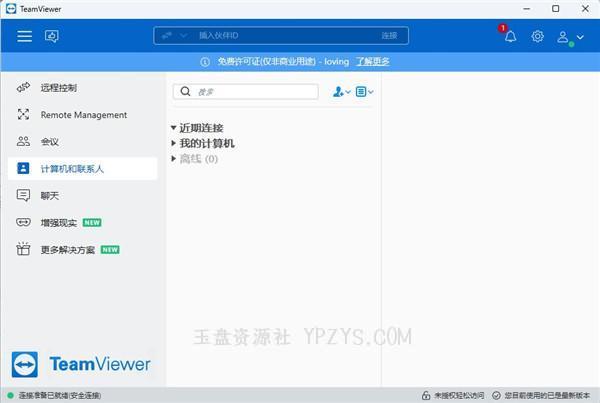Select 计算机和联系人 in the sidebar
Viewport: 600px width, 403px height.
83,168
